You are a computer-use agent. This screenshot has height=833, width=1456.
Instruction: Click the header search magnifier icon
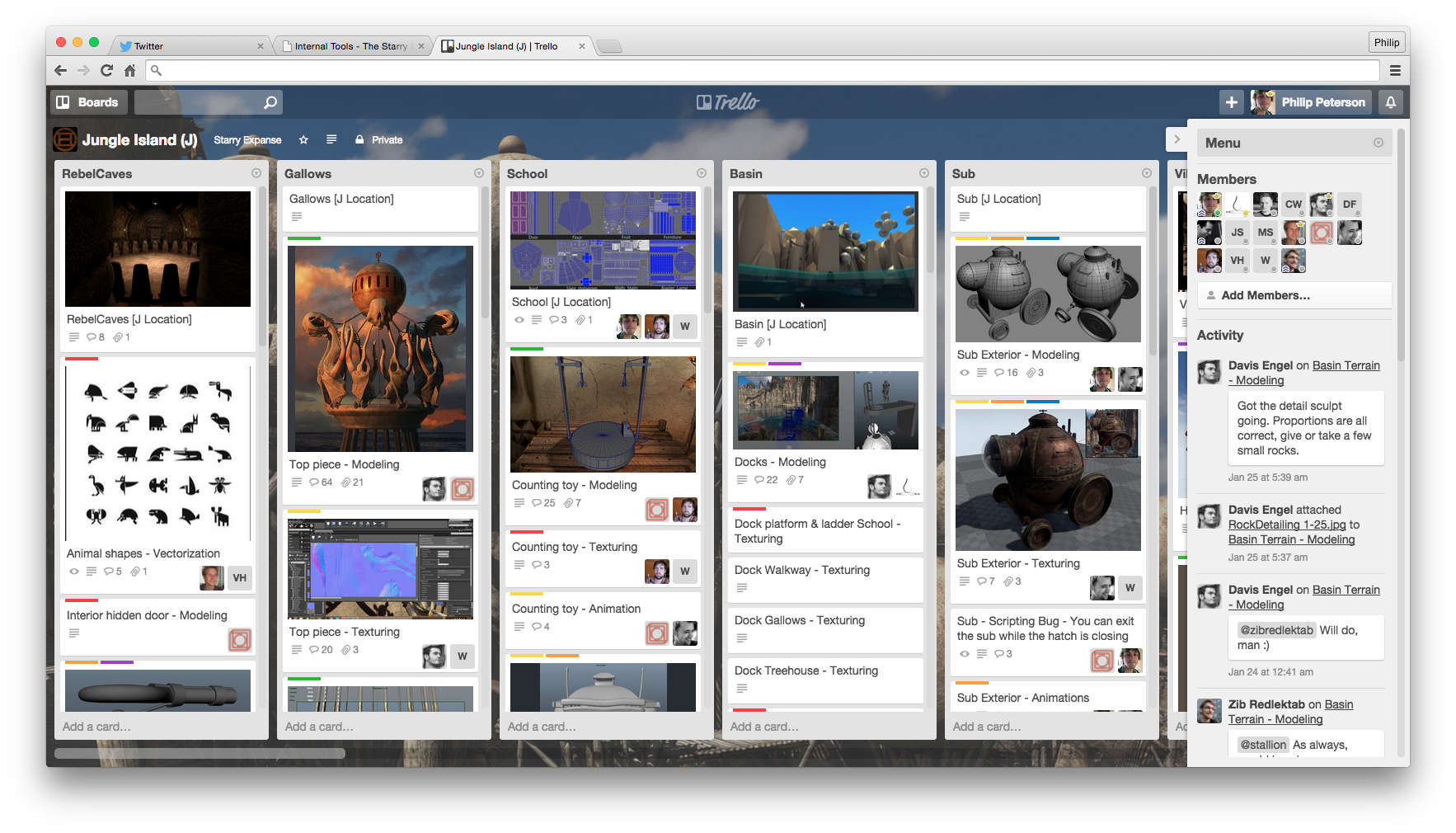point(270,102)
